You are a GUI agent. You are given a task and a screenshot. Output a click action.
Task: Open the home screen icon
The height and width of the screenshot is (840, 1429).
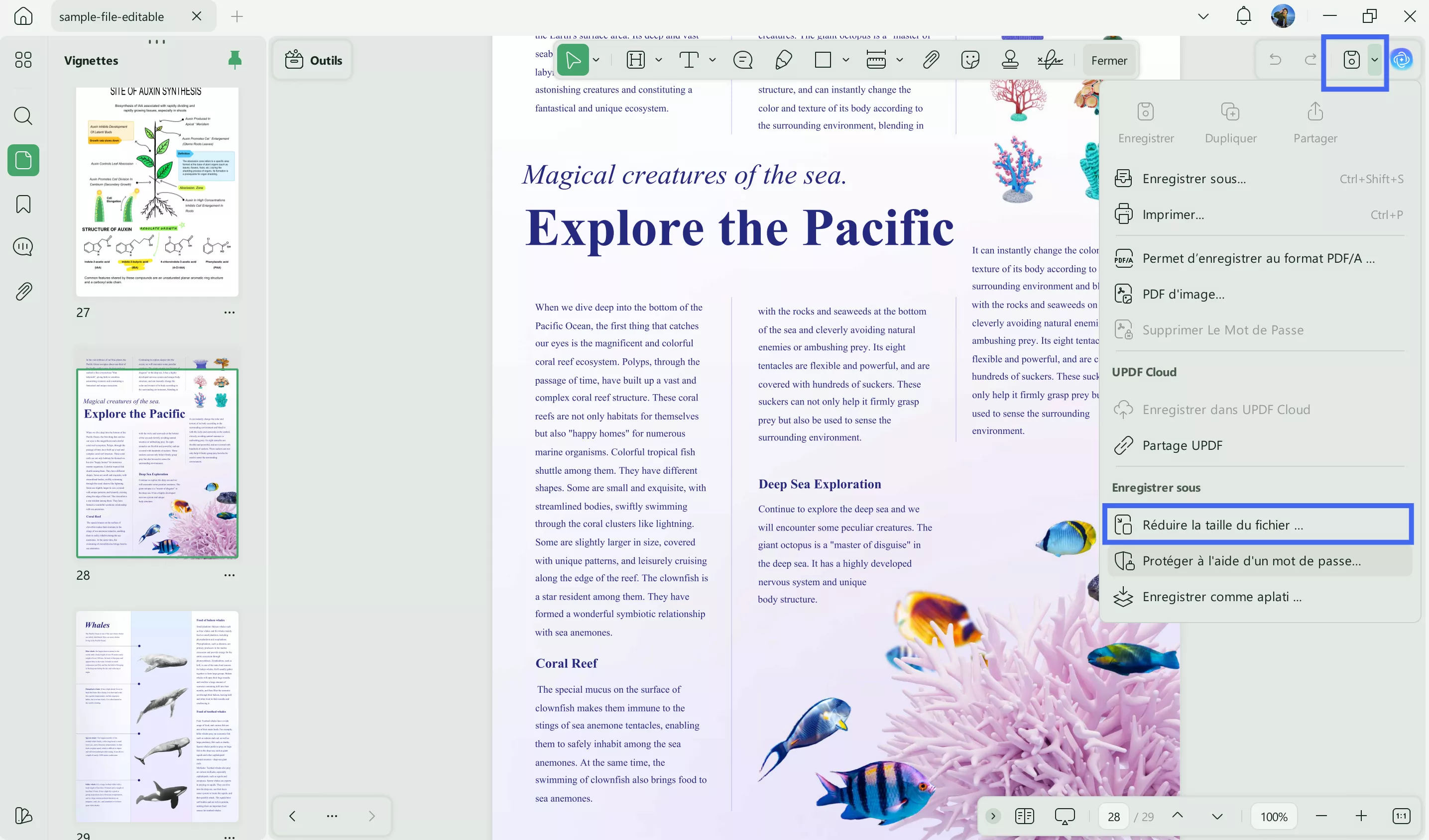tap(23, 16)
